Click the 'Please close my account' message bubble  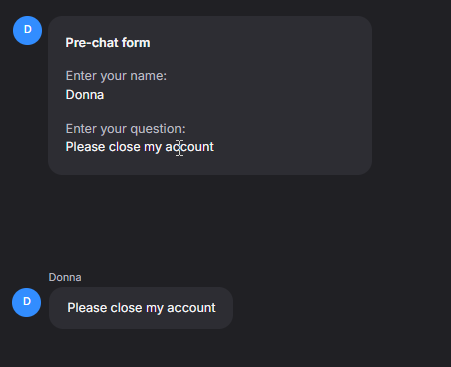141,308
